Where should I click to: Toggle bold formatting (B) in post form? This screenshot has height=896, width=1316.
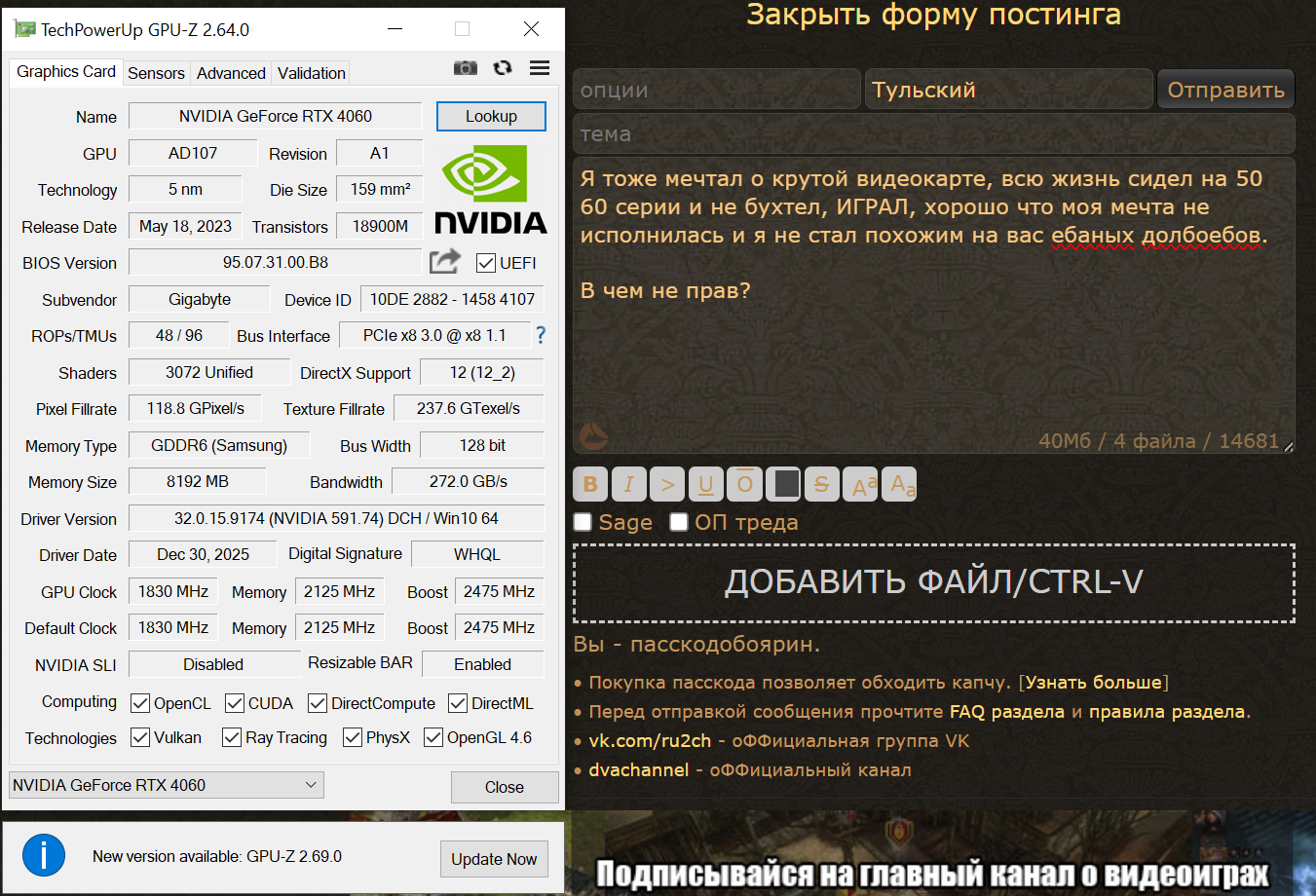point(590,484)
